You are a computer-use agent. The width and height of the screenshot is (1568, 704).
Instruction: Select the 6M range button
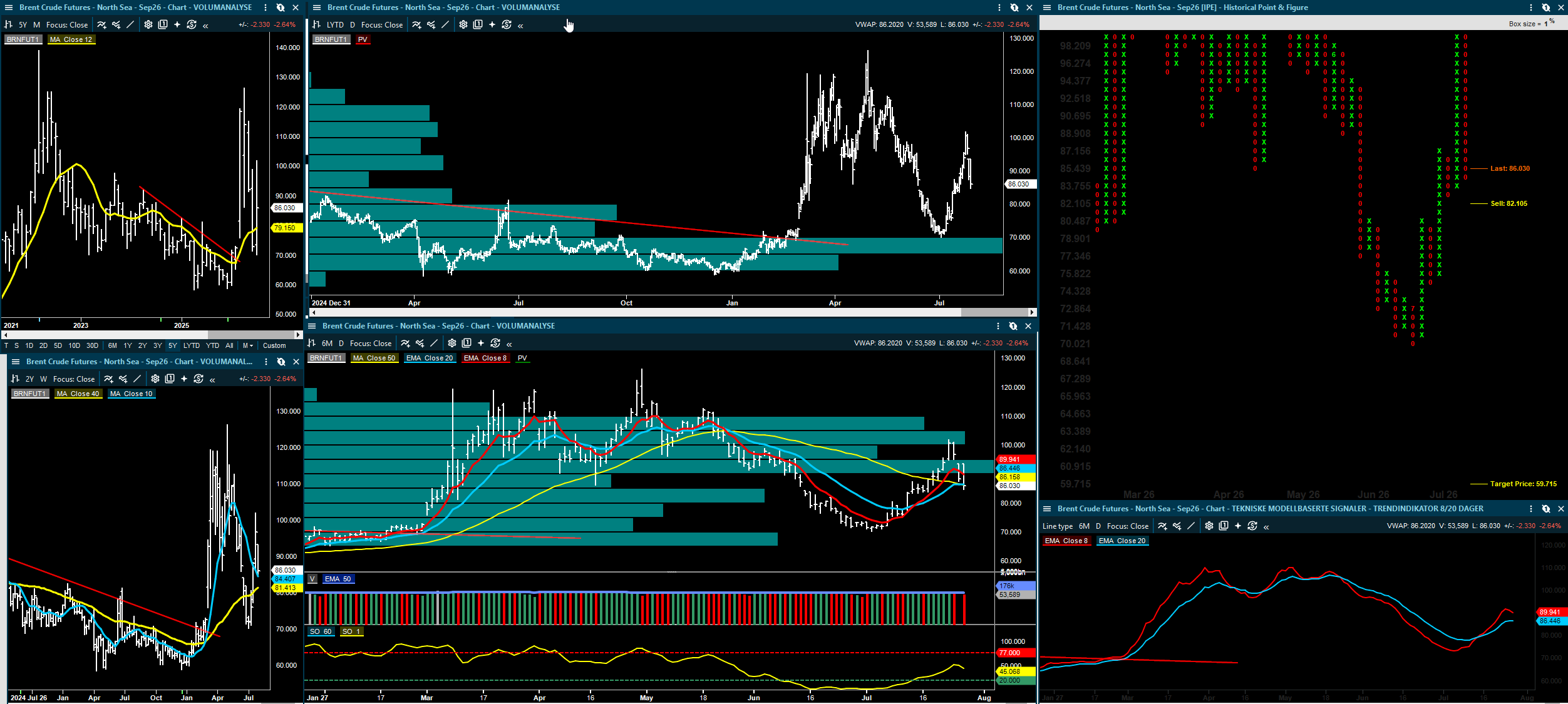[x=113, y=346]
